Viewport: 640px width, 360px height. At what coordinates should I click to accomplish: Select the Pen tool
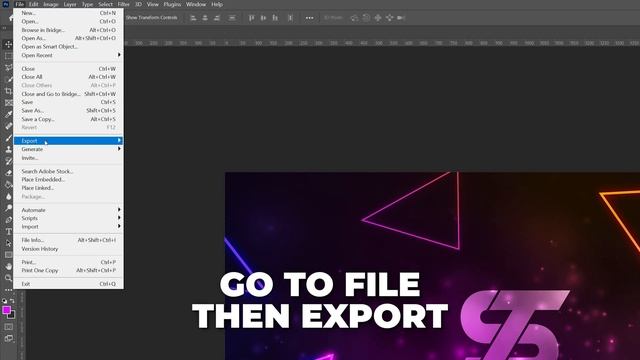click(8, 220)
